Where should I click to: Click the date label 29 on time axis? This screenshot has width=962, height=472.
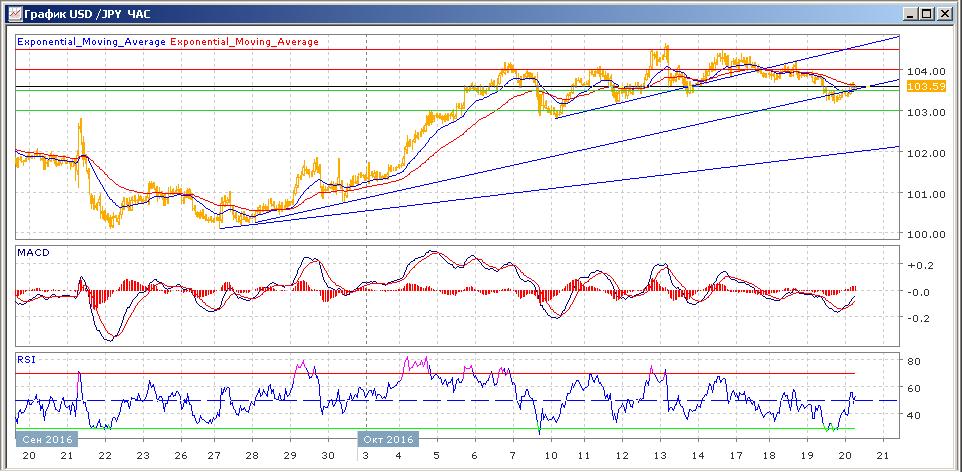click(290, 456)
